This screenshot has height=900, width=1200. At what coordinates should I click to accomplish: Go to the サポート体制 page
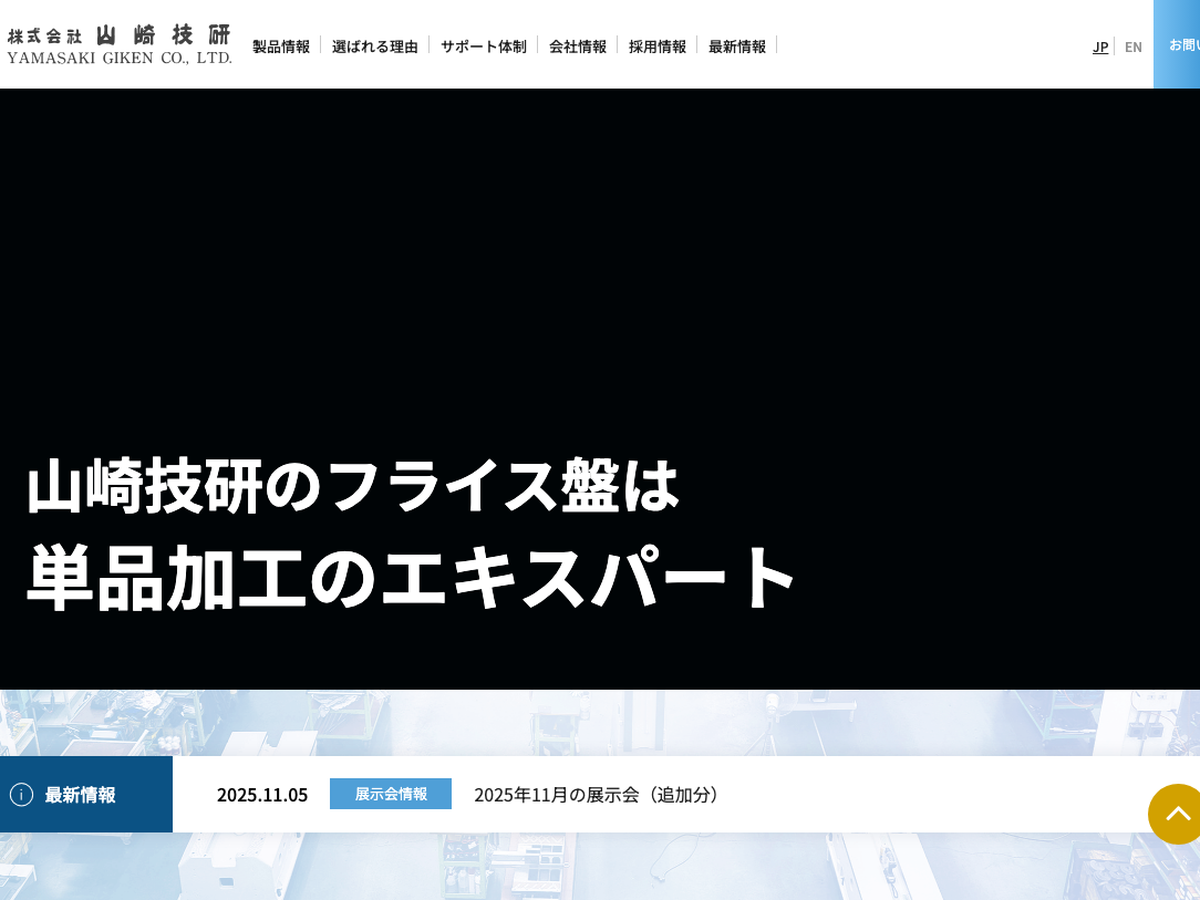coord(483,46)
